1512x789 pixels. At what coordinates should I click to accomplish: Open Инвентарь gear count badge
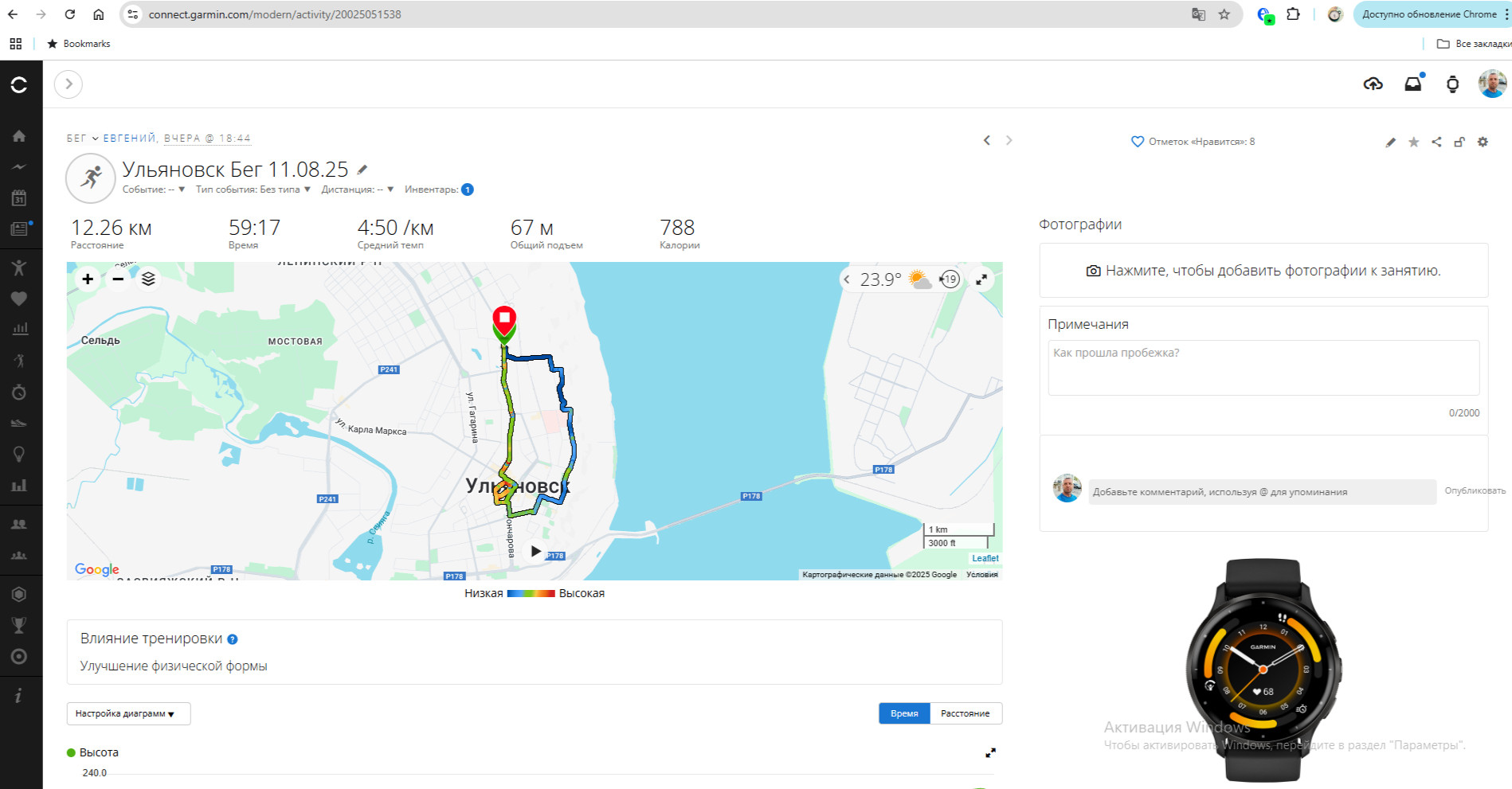coord(468,189)
